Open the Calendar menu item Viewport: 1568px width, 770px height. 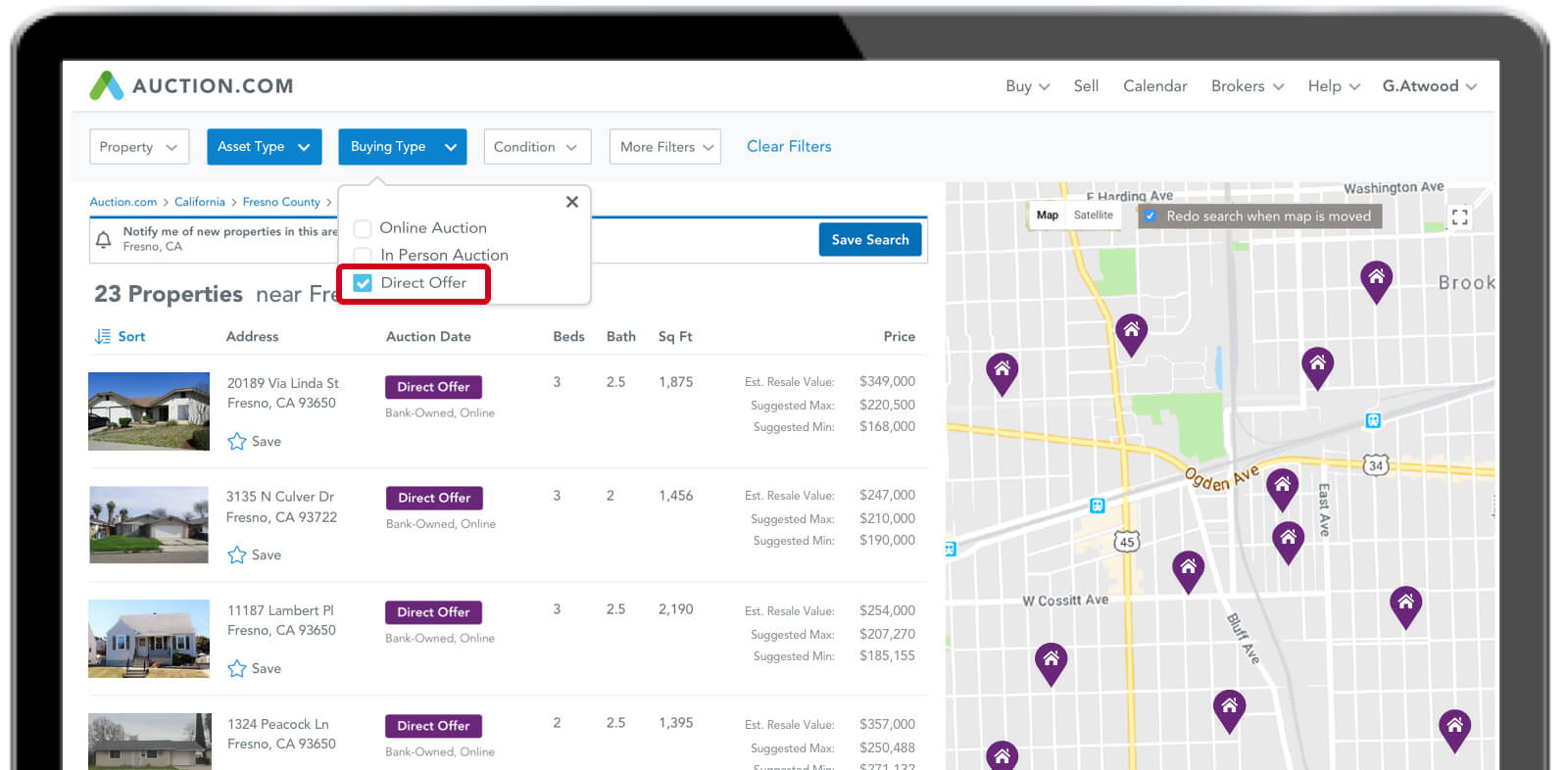(1154, 86)
